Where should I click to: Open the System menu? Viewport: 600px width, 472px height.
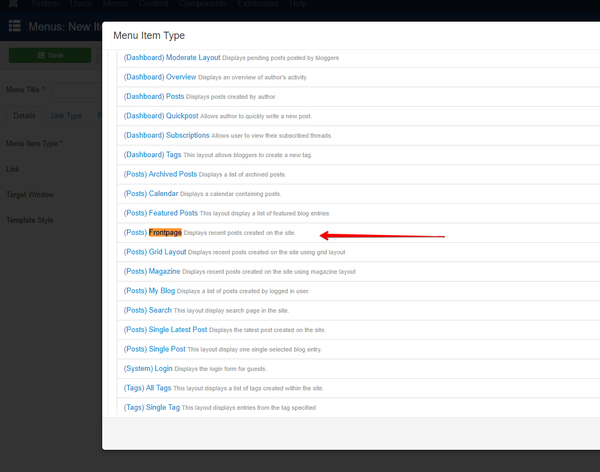click(x=45, y=3)
